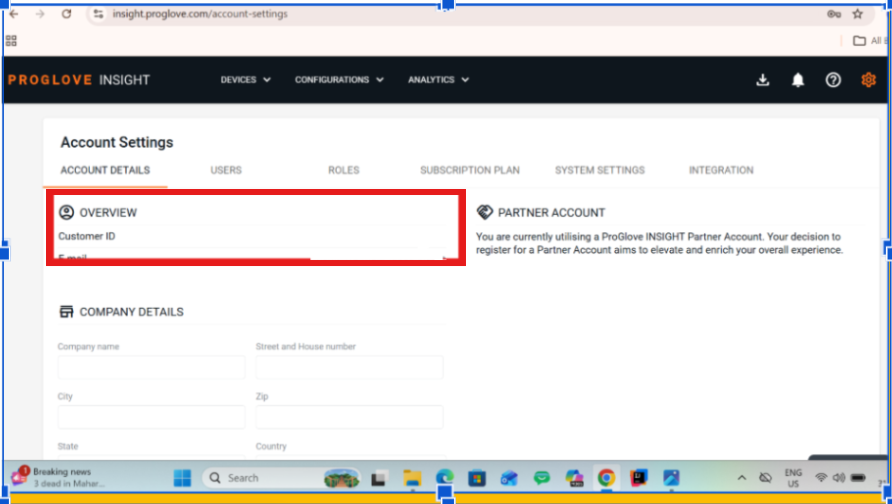Expand the Configurations menu
Screen dimensions: 892x504
click(339, 80)
